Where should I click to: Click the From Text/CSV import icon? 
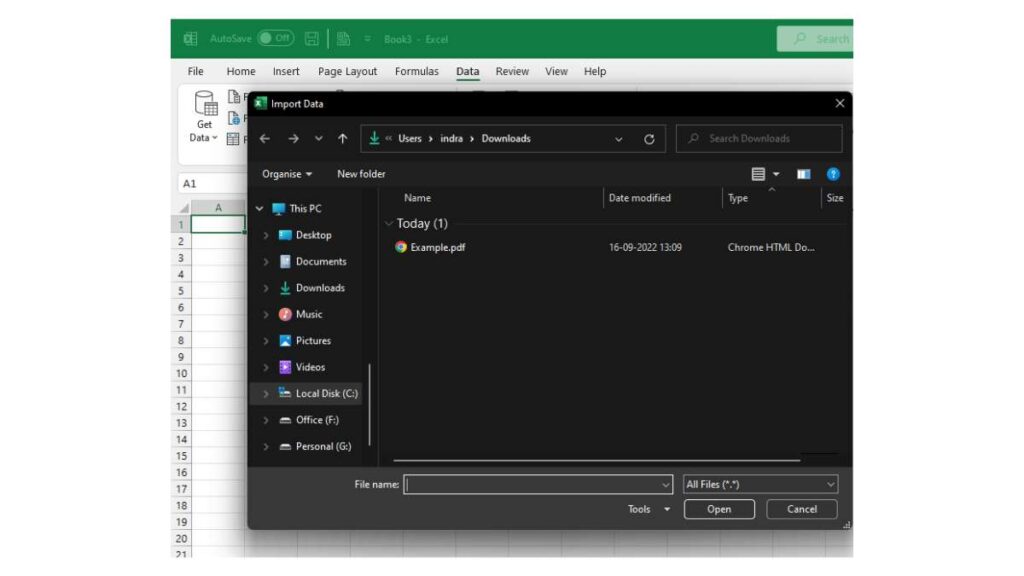click(x=233, y=97)
